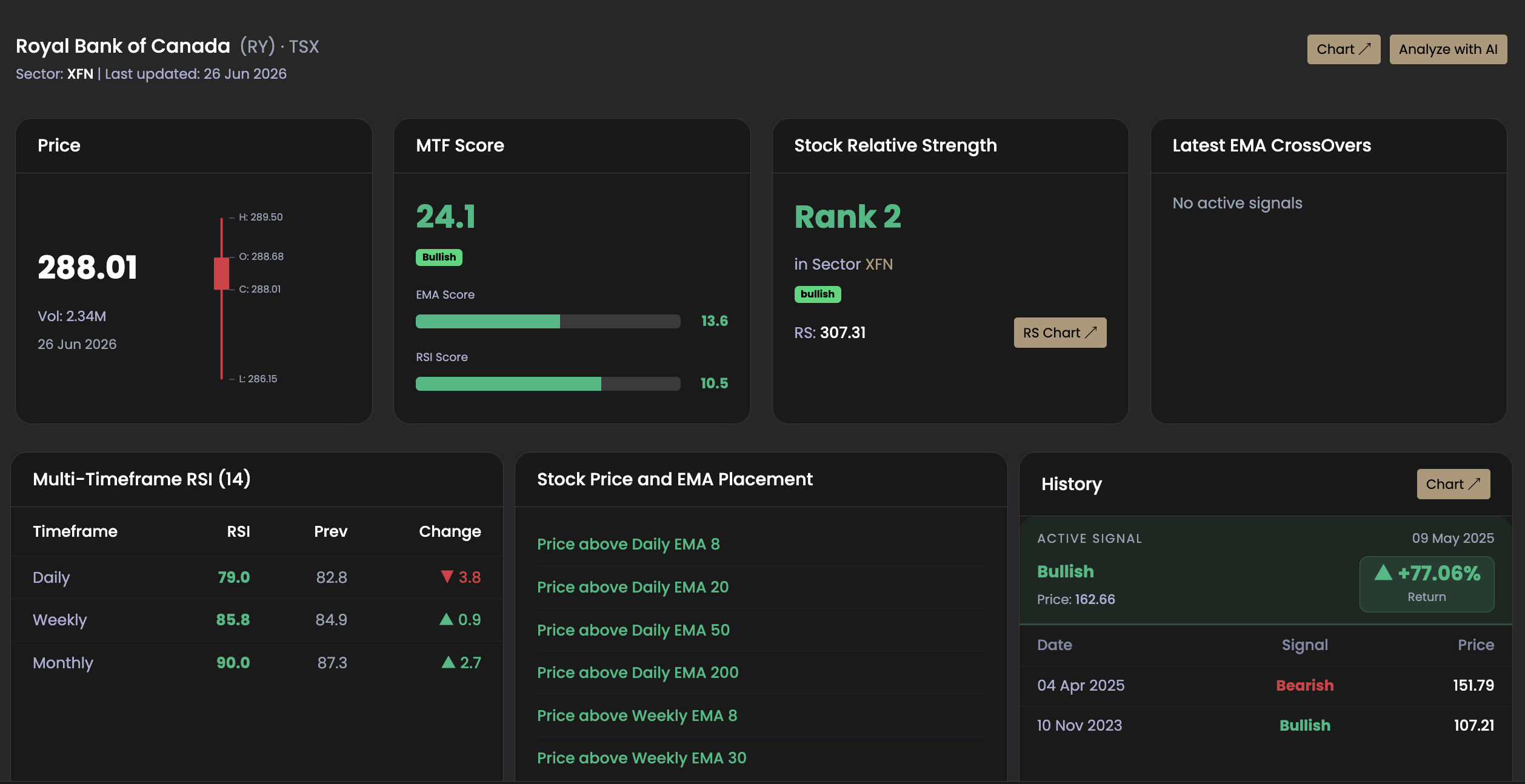
Task: Click 'Price above Daily EMA 20' row
Action: click(x=761, y=587)
